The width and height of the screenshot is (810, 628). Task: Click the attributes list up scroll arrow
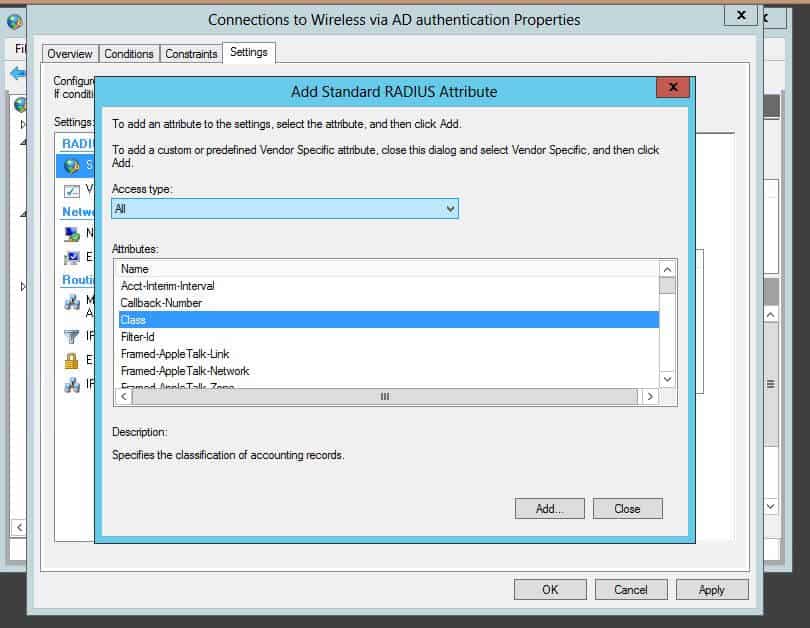coord(667,268)
